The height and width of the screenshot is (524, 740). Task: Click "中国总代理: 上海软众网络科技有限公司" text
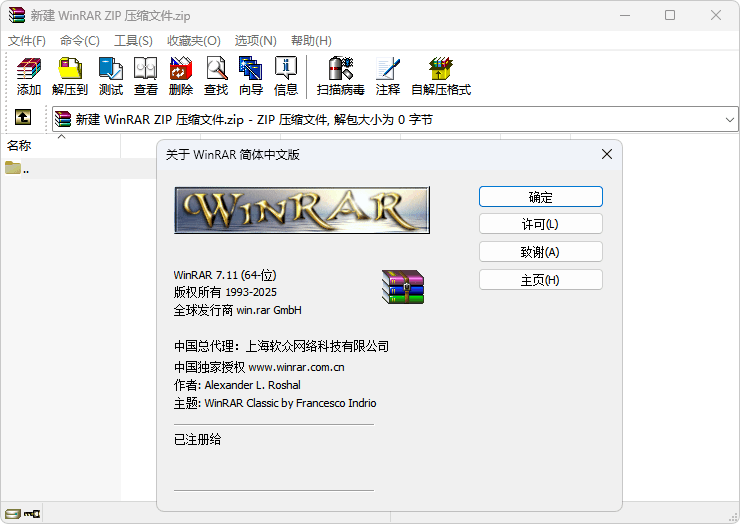(x=281, y=347)
